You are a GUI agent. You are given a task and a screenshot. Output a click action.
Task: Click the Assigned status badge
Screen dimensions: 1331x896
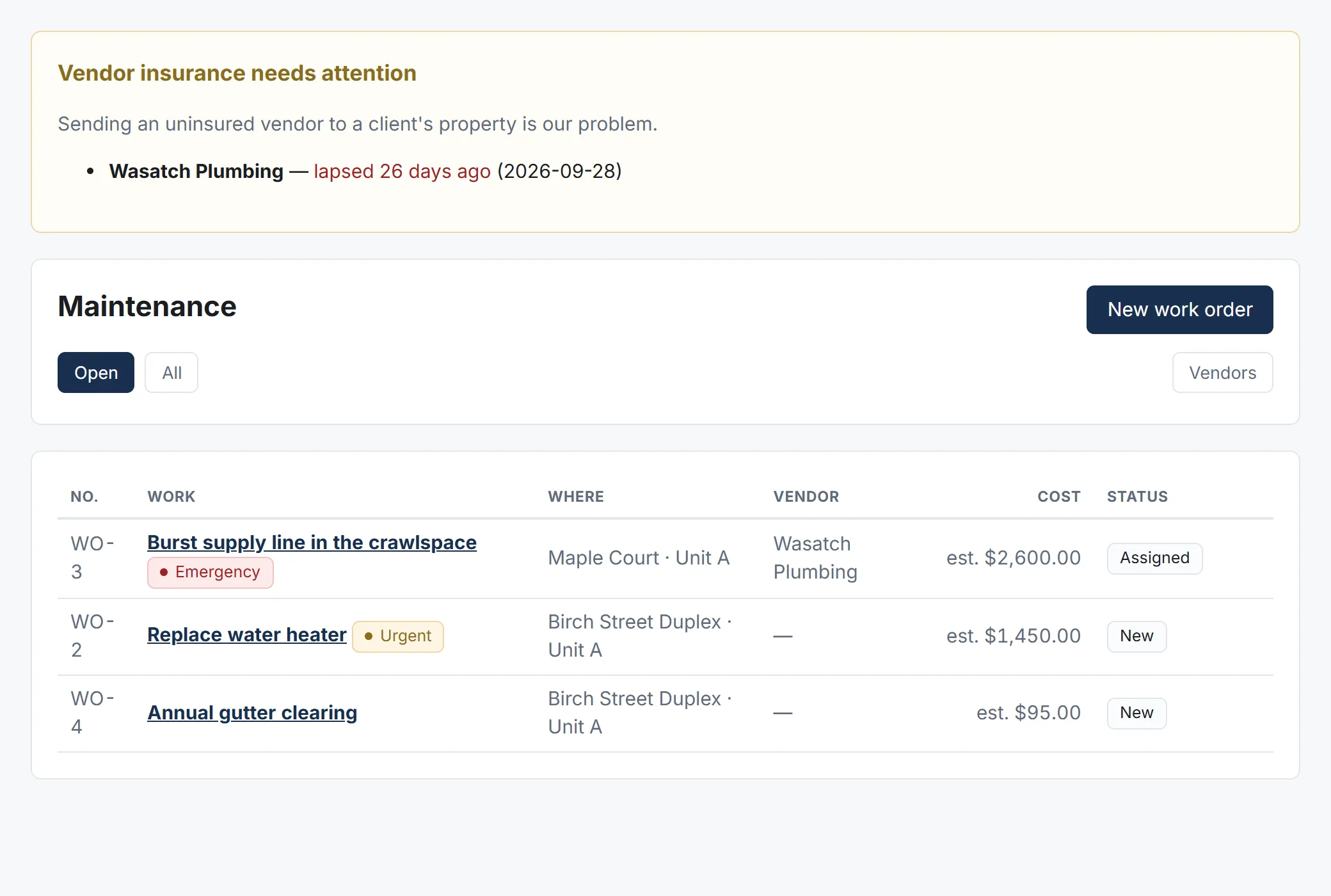tap(1154, 558)
